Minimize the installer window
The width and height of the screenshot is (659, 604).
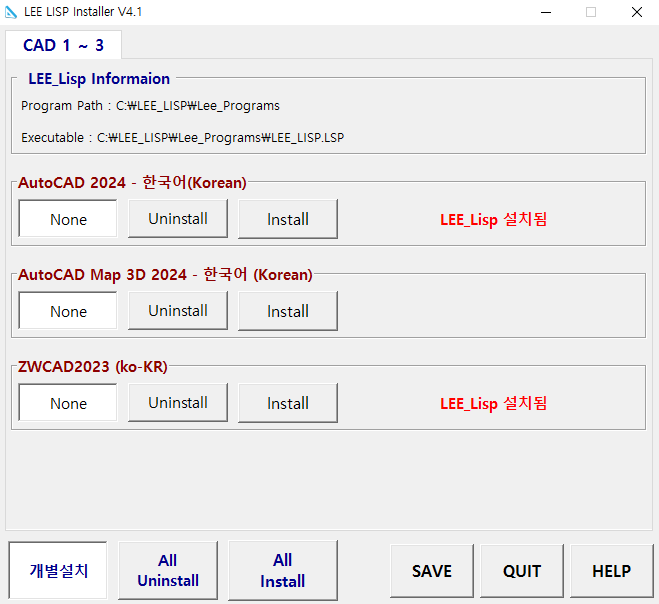coord(546,12)
